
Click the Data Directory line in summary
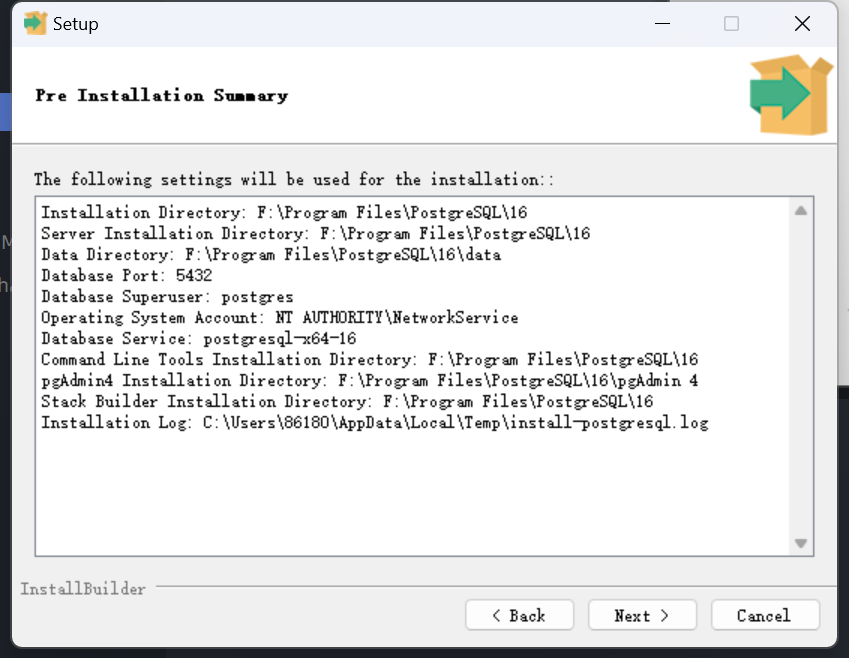pos(271,255)
